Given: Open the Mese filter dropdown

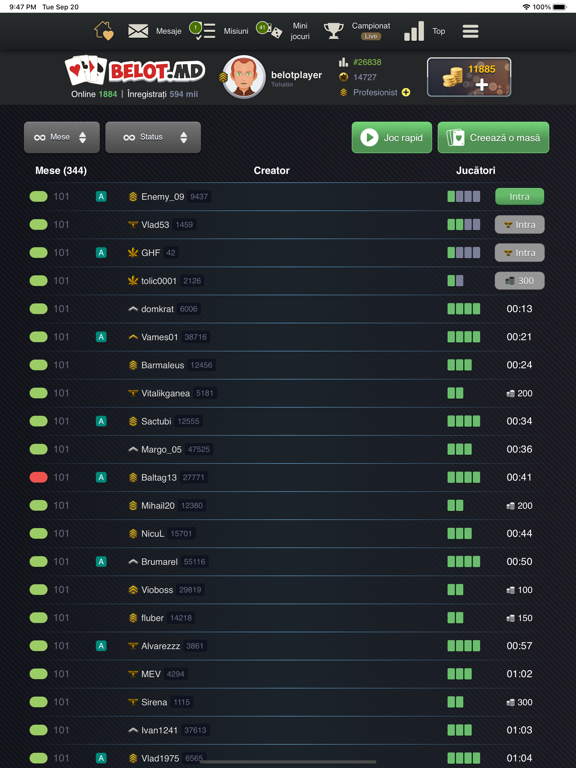Looking at the screenshot, I should tap(62, 137).
